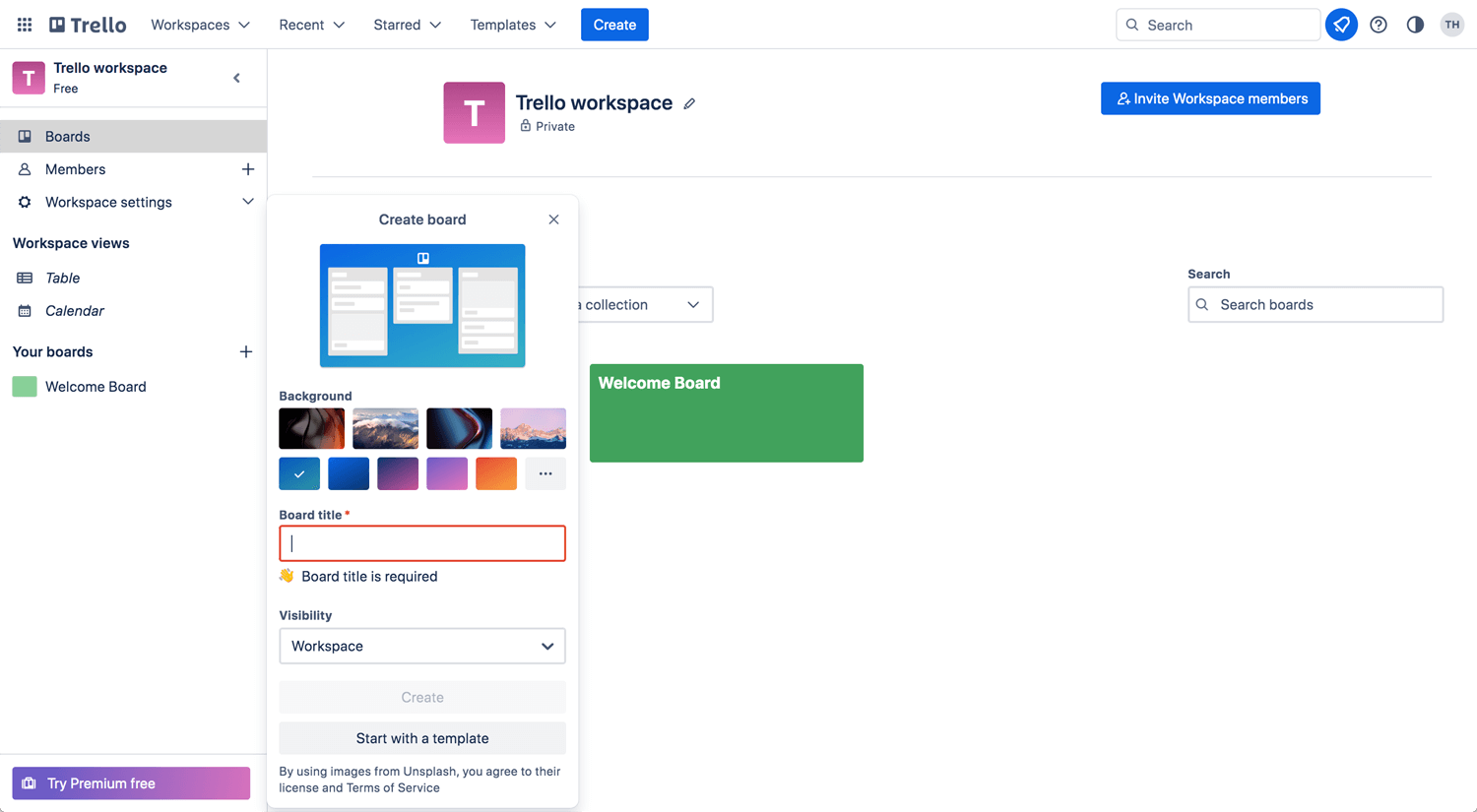Screen dimensions: 1477x812
Task: Click the Board title input field
Action: point(422,543)
